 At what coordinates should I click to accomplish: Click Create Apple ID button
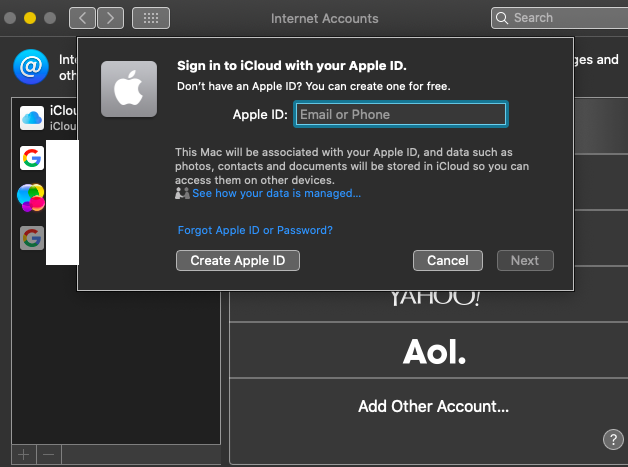click(238, 261)
